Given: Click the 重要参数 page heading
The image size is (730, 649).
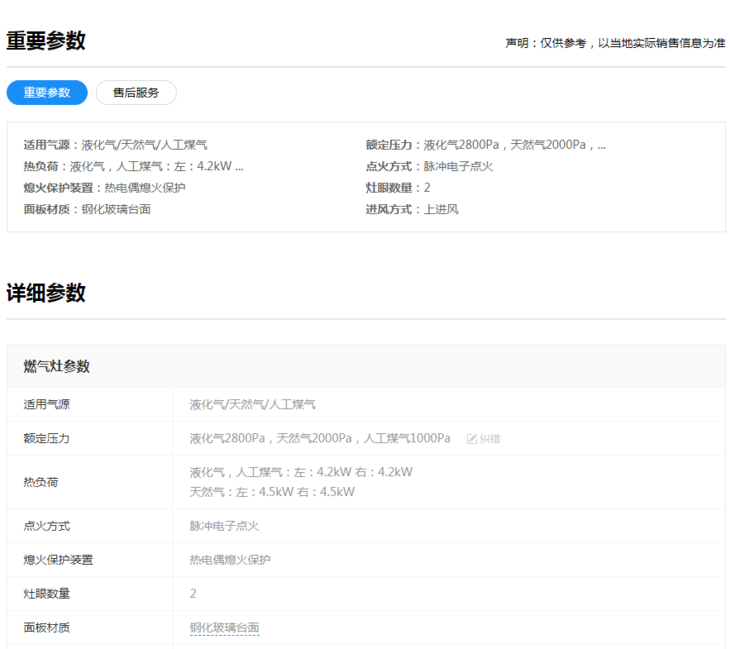Looking at the screenshot, I should pos(46,41).
